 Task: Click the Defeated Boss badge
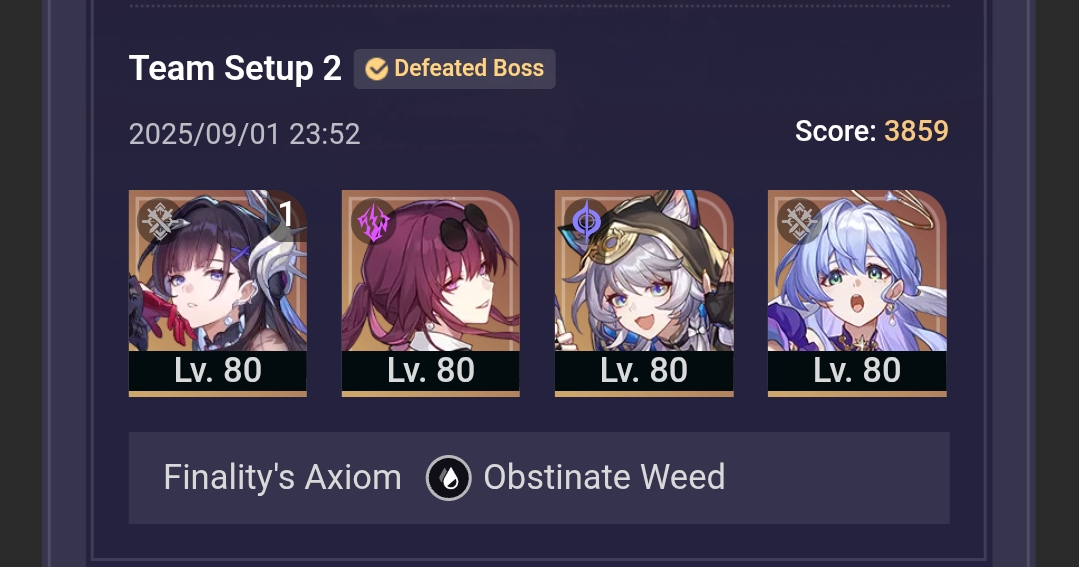coord(455,69)
